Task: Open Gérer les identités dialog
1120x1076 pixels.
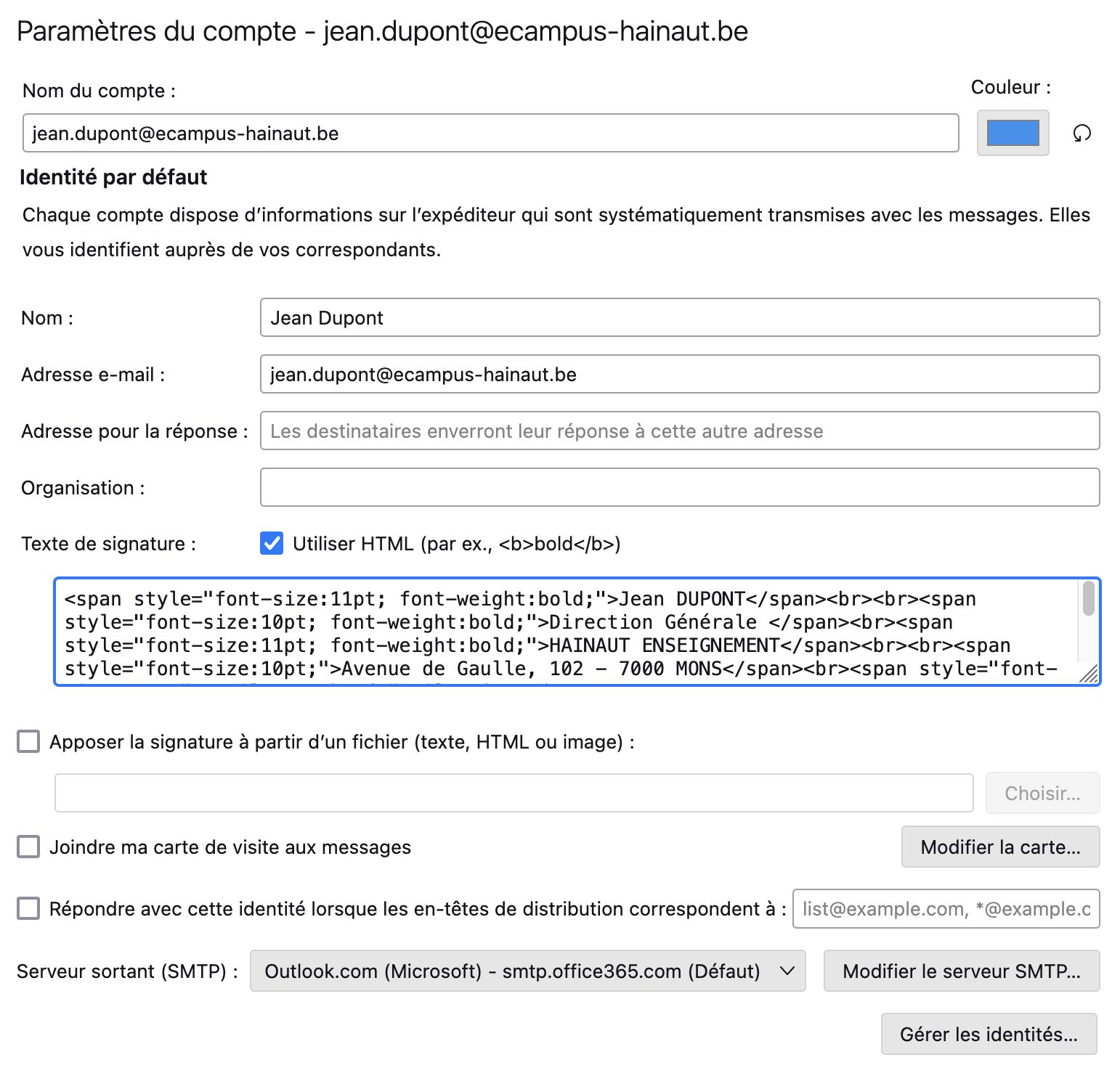Action: 988,1035
